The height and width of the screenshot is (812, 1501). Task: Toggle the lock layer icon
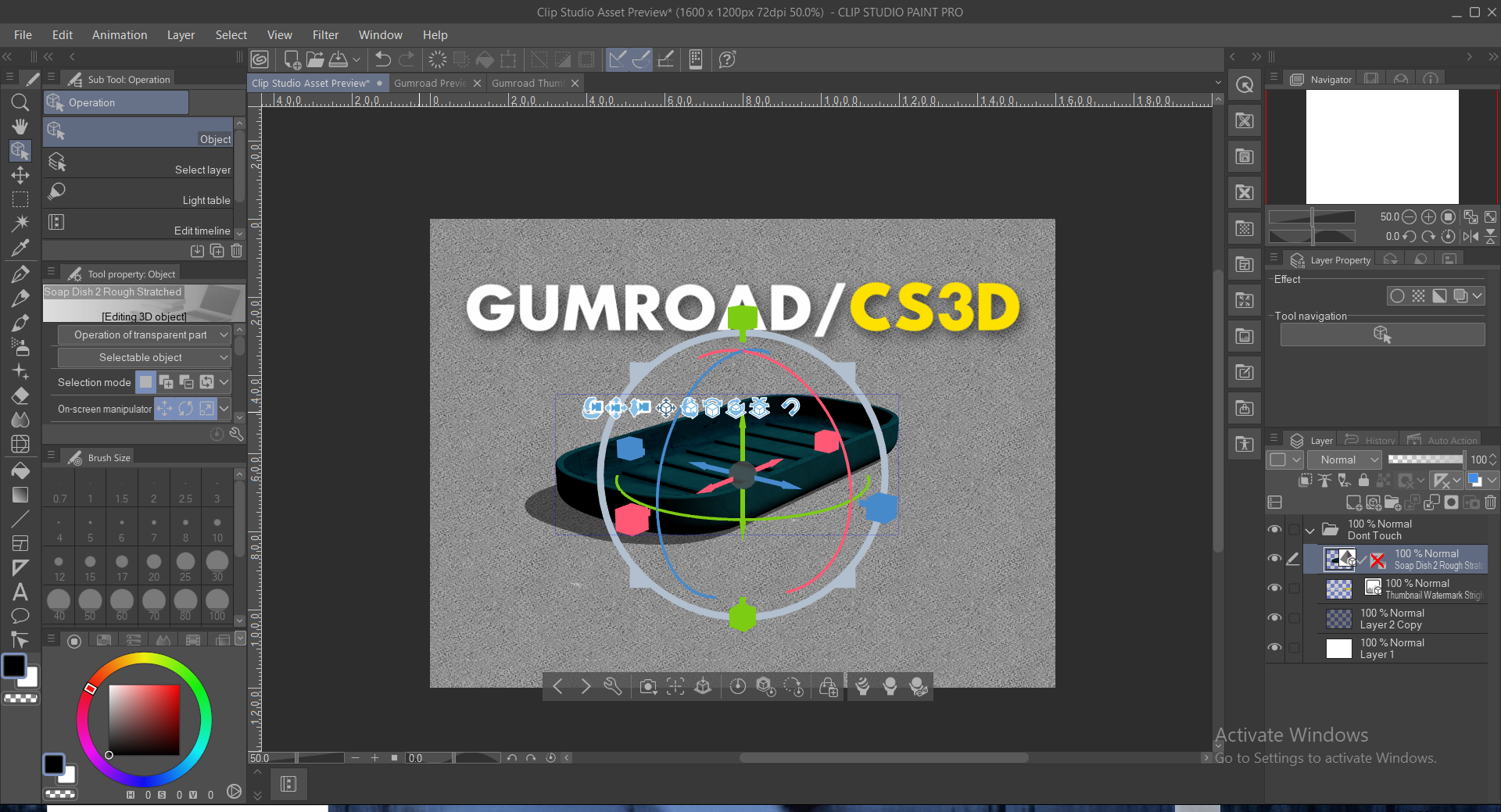[x=1364, y=480]
